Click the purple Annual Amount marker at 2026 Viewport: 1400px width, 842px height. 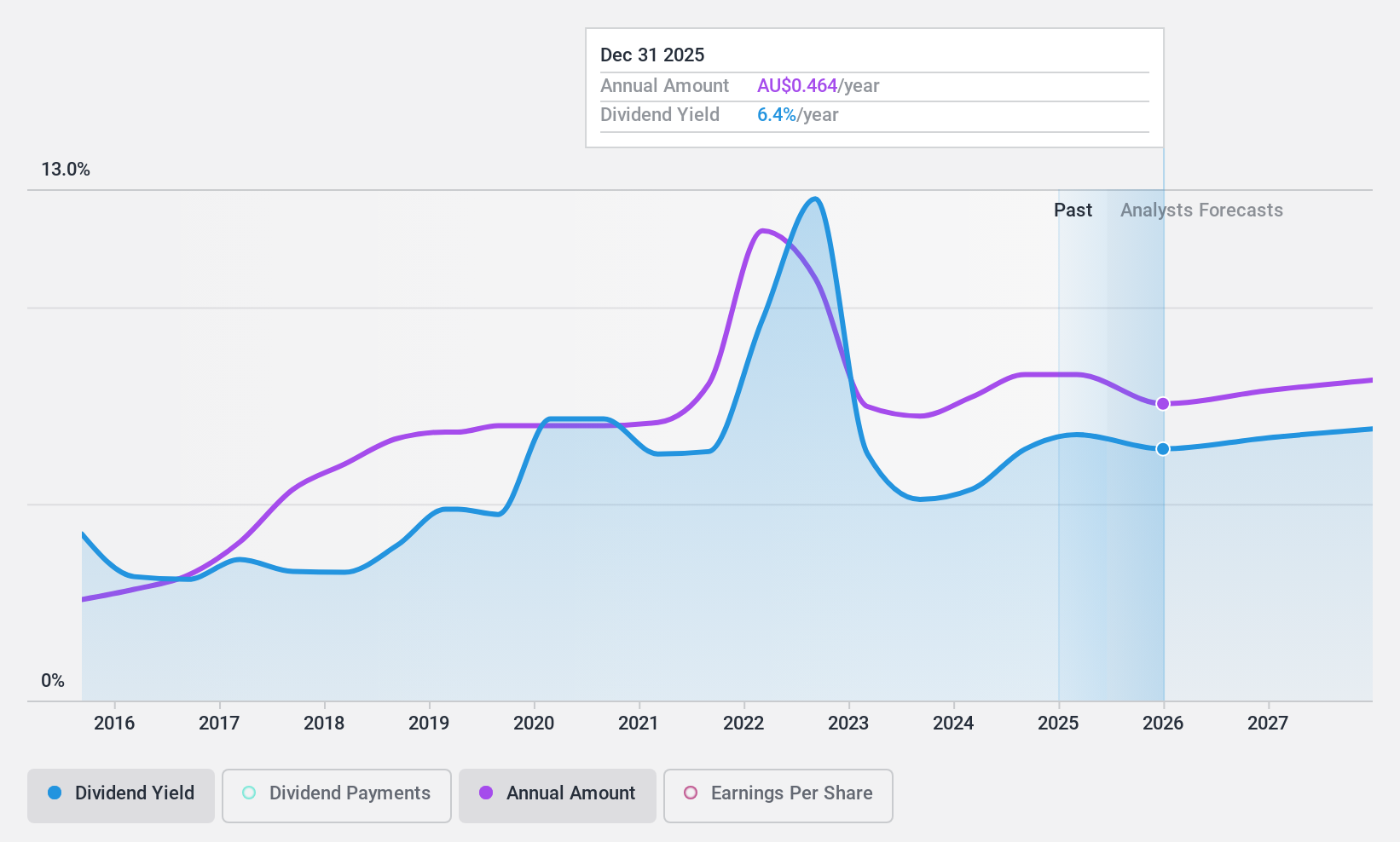(x=1163, y=404)
